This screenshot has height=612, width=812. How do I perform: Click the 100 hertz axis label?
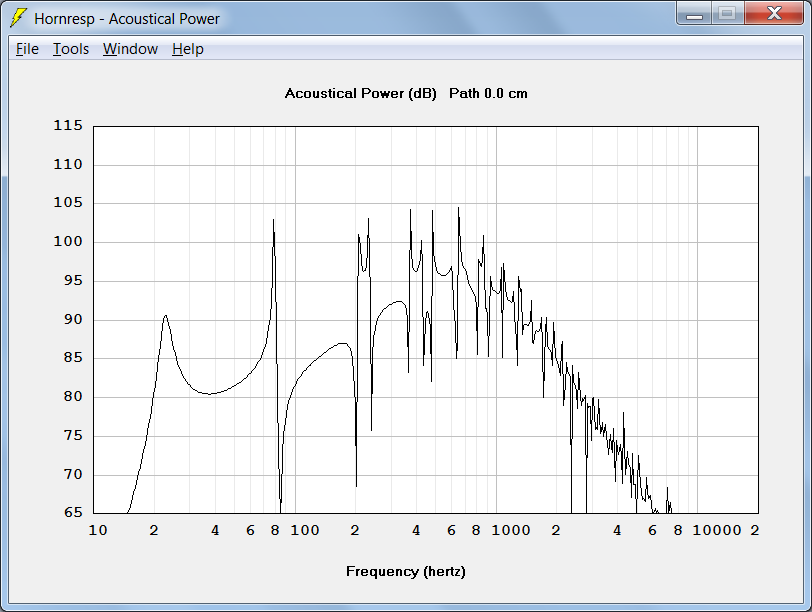click(304, 530)
